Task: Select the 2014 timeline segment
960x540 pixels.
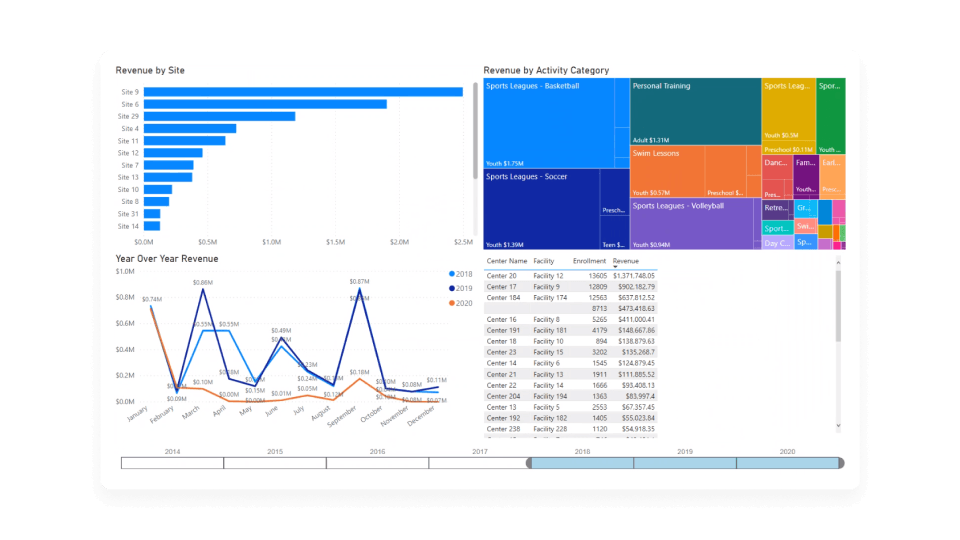Action: [x=173, y=463]
